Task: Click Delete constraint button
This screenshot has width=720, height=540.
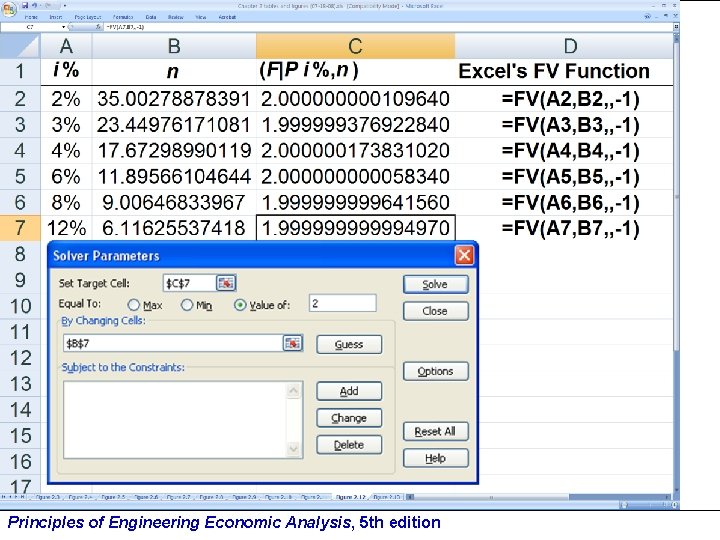Action: click(x=349, y=444)
